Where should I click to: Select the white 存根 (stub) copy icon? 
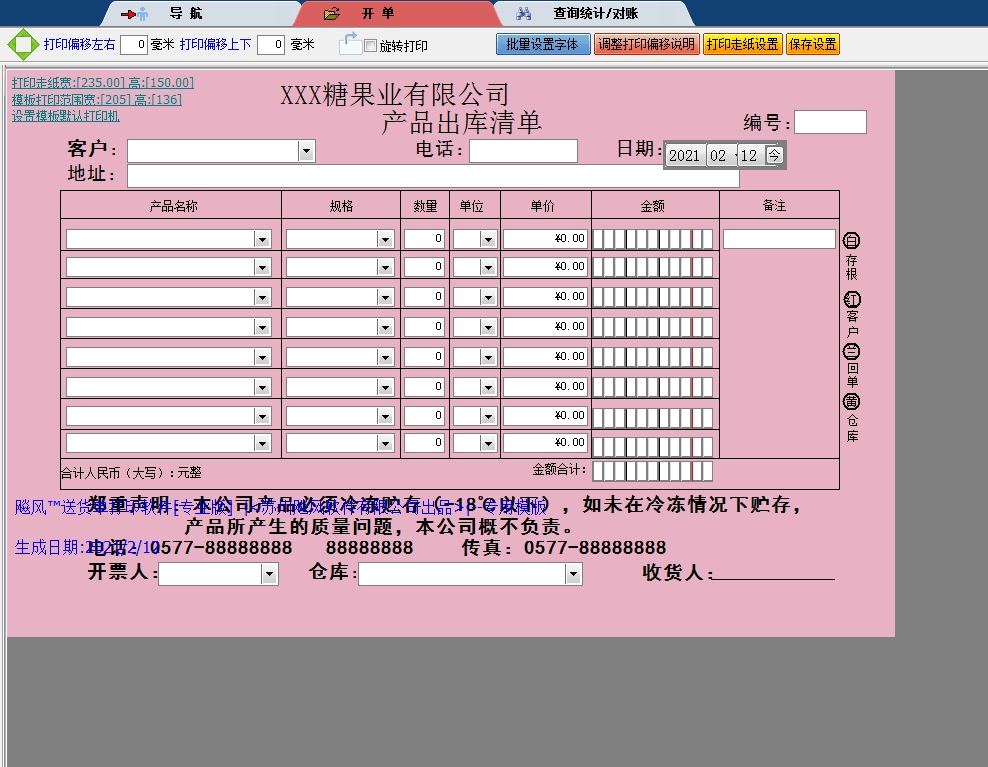pyautogui.click(x=851, y=239)
